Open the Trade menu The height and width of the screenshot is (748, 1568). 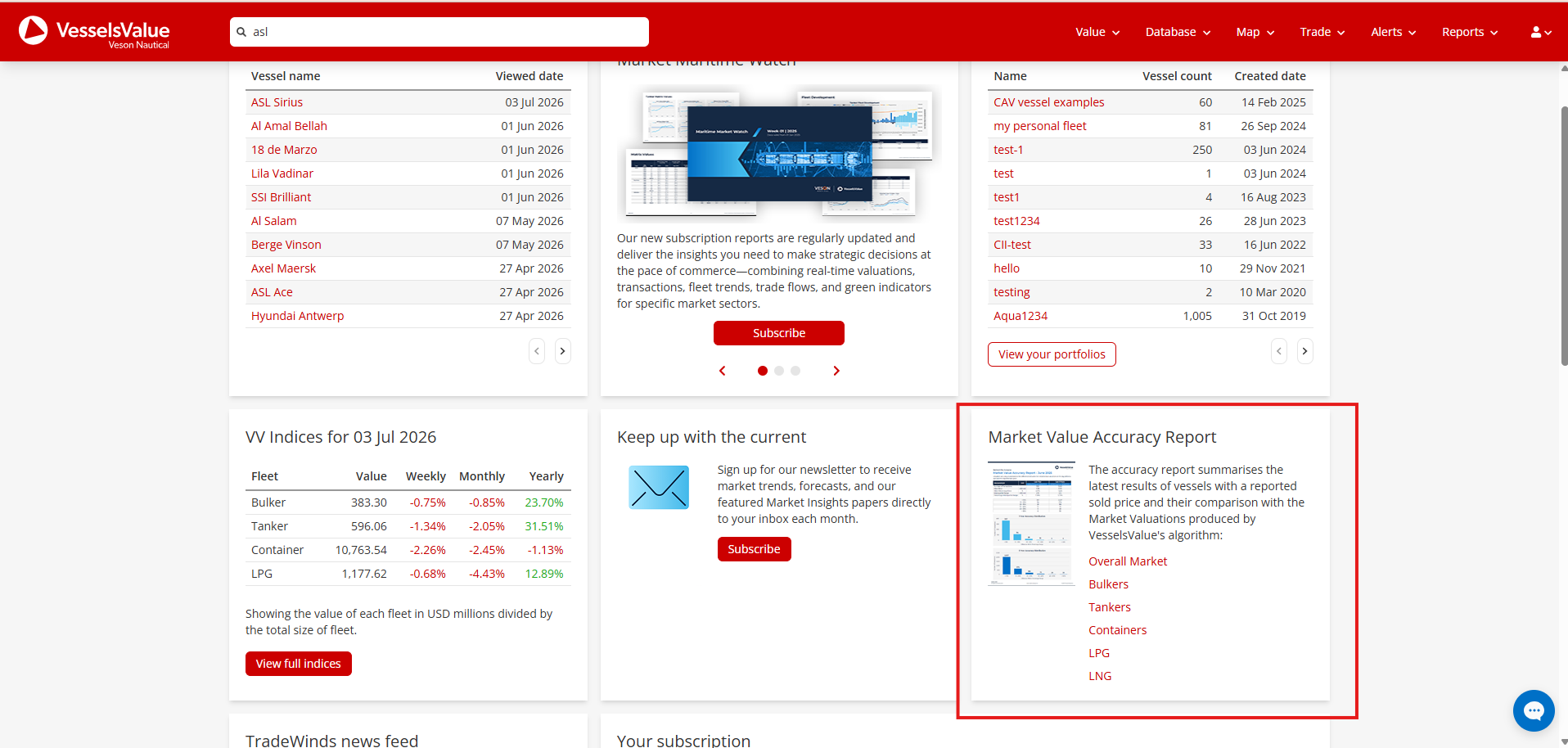[1322, 32]
